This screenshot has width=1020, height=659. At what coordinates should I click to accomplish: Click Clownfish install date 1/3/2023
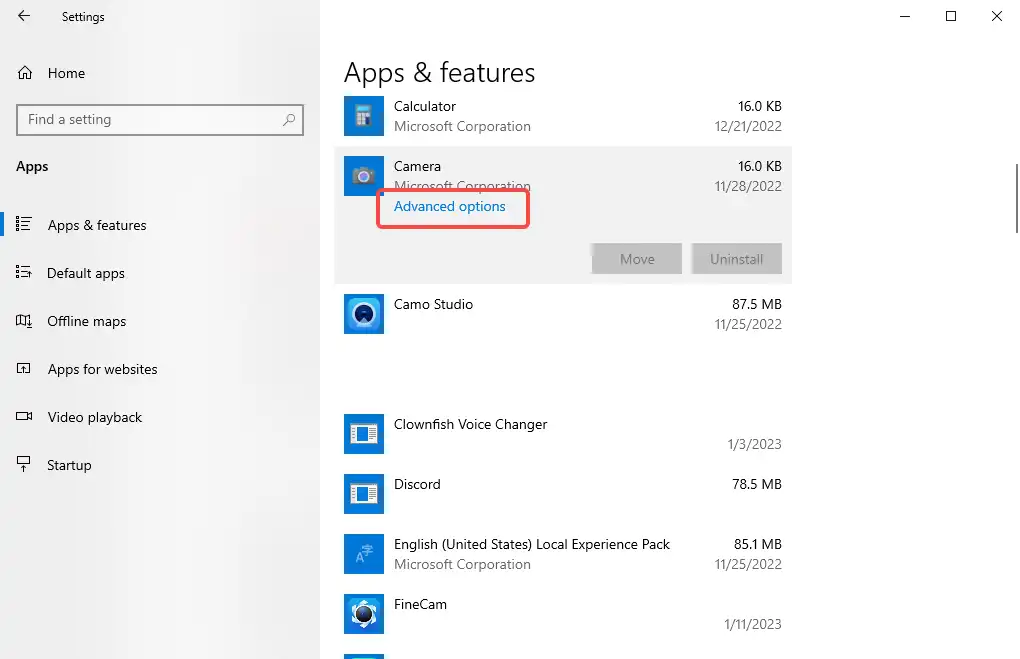(755, 444)
